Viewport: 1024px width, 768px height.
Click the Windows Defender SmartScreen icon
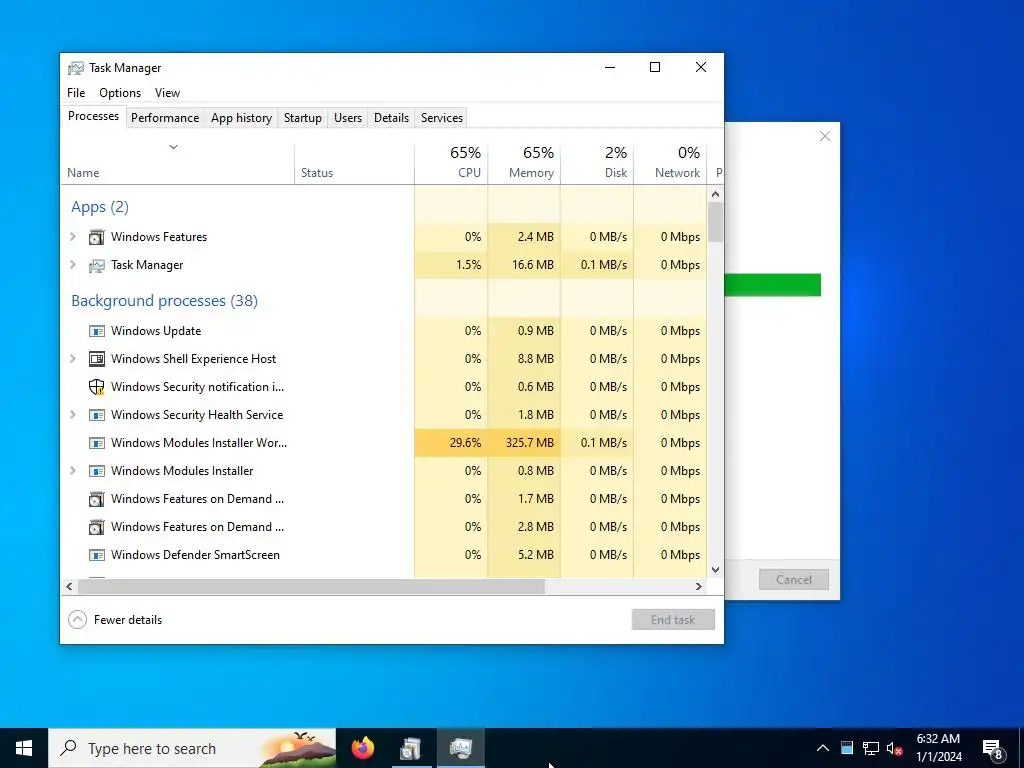(96, 555)
